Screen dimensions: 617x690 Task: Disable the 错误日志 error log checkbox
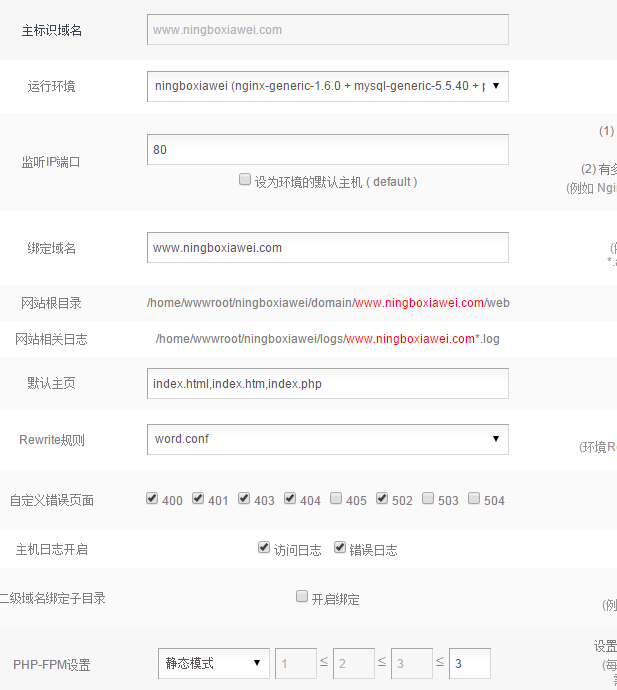tap(340, 548)
